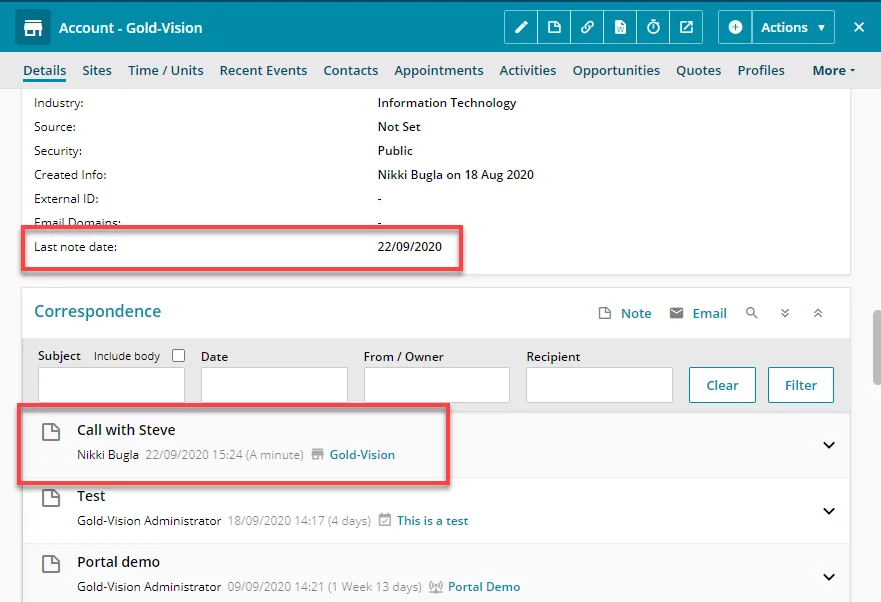This screenshot has width=881, height=602.
Task: Click the account storefront icon in header
Action: (33, 28)
